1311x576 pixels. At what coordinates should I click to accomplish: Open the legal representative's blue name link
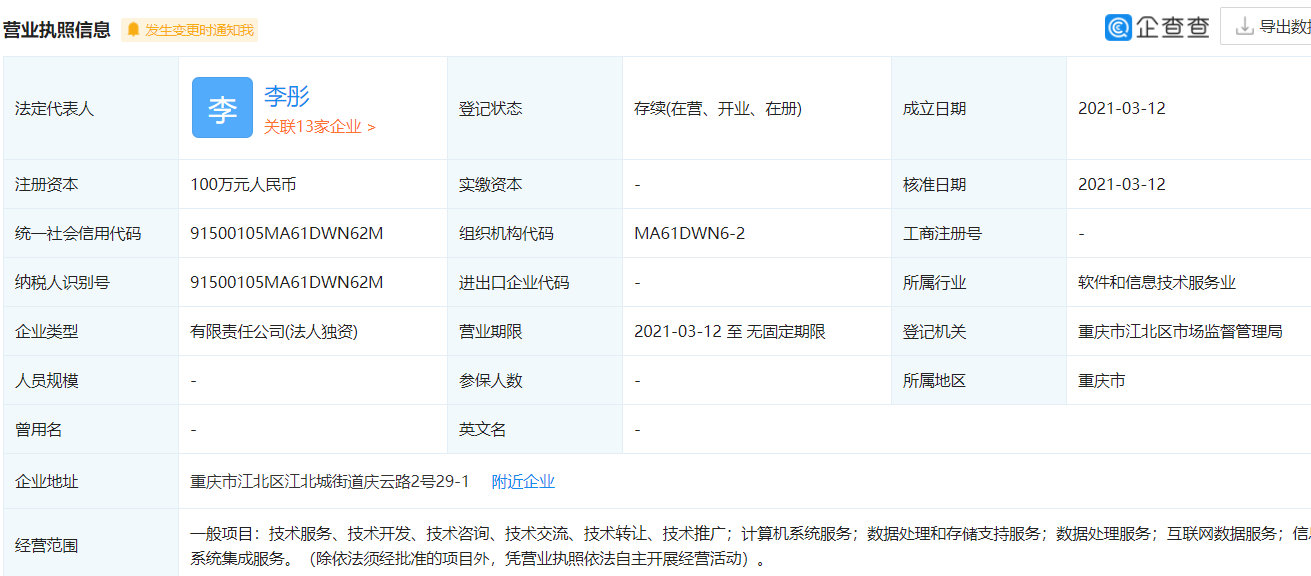coord(287,96)
